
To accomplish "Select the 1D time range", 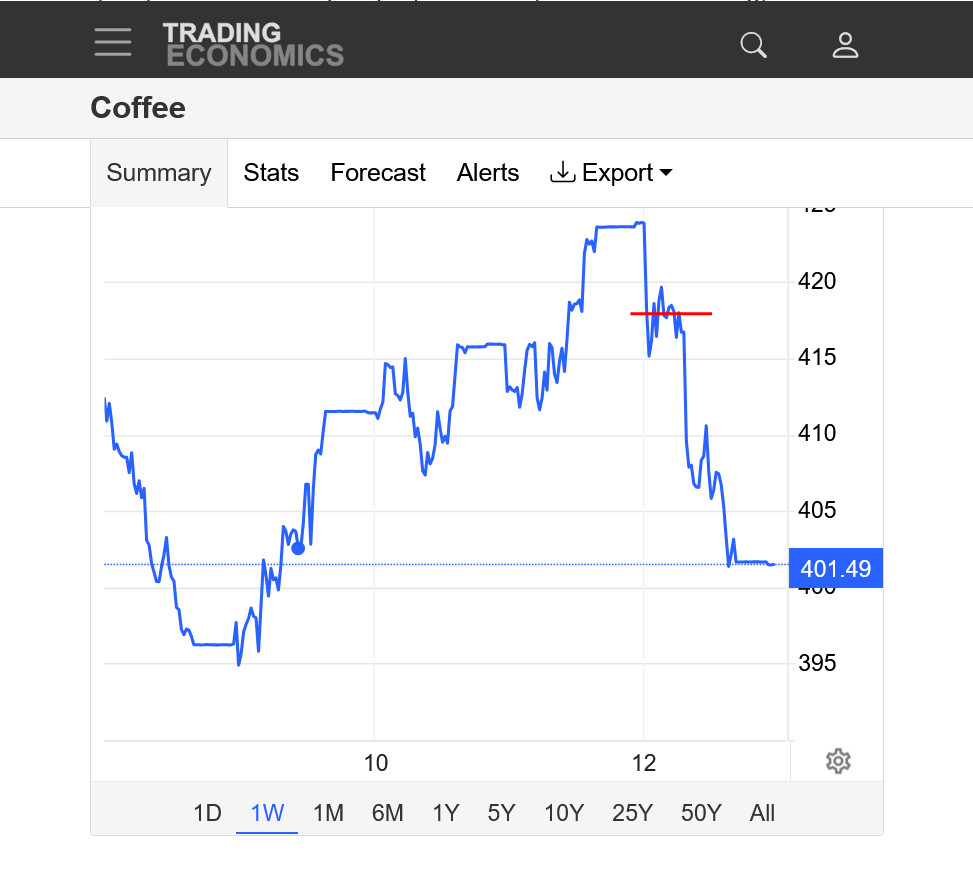I will [x=207, y=813].
